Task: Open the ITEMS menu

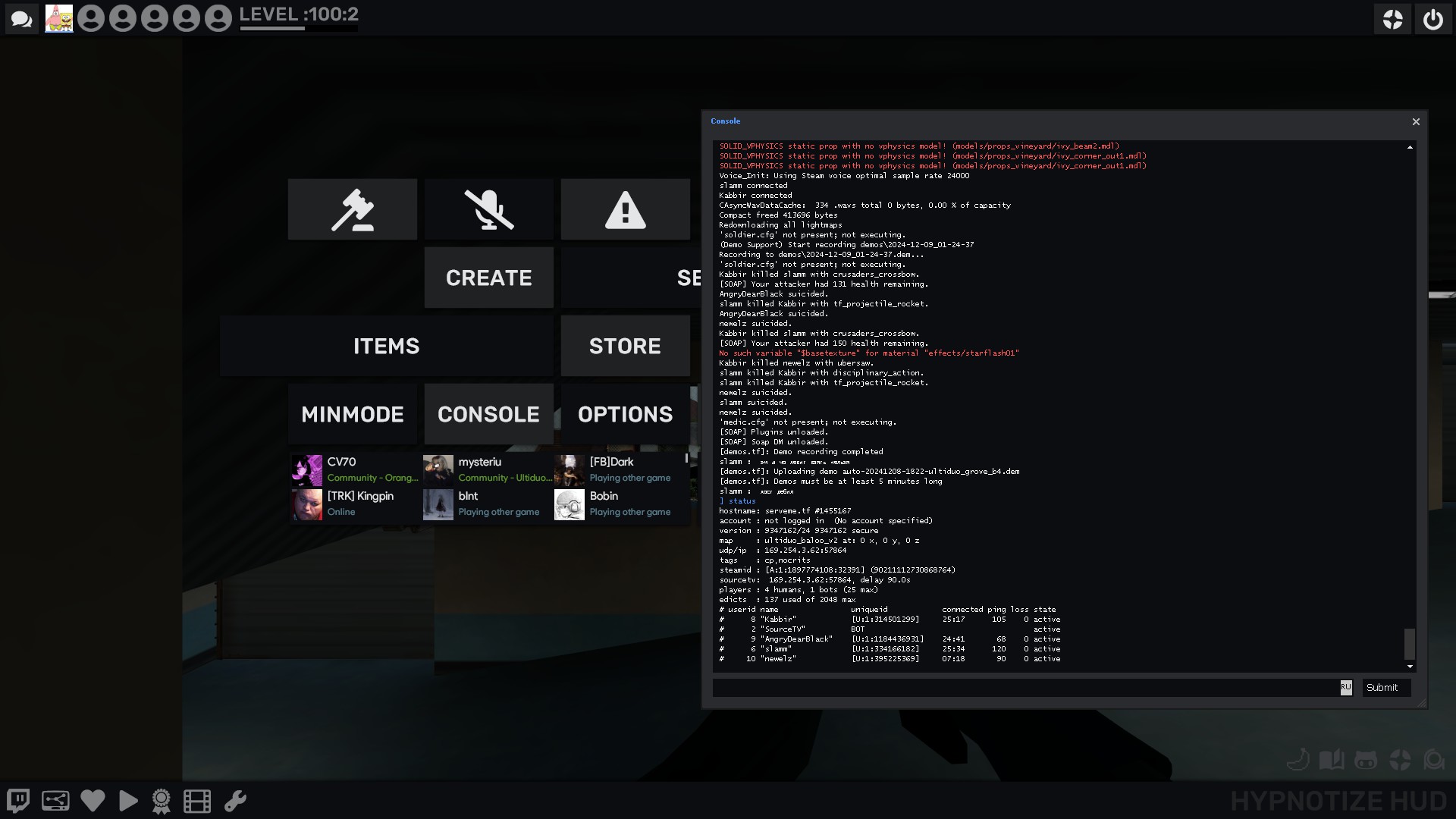Action: pyautogui.click(x=386, y=346)
